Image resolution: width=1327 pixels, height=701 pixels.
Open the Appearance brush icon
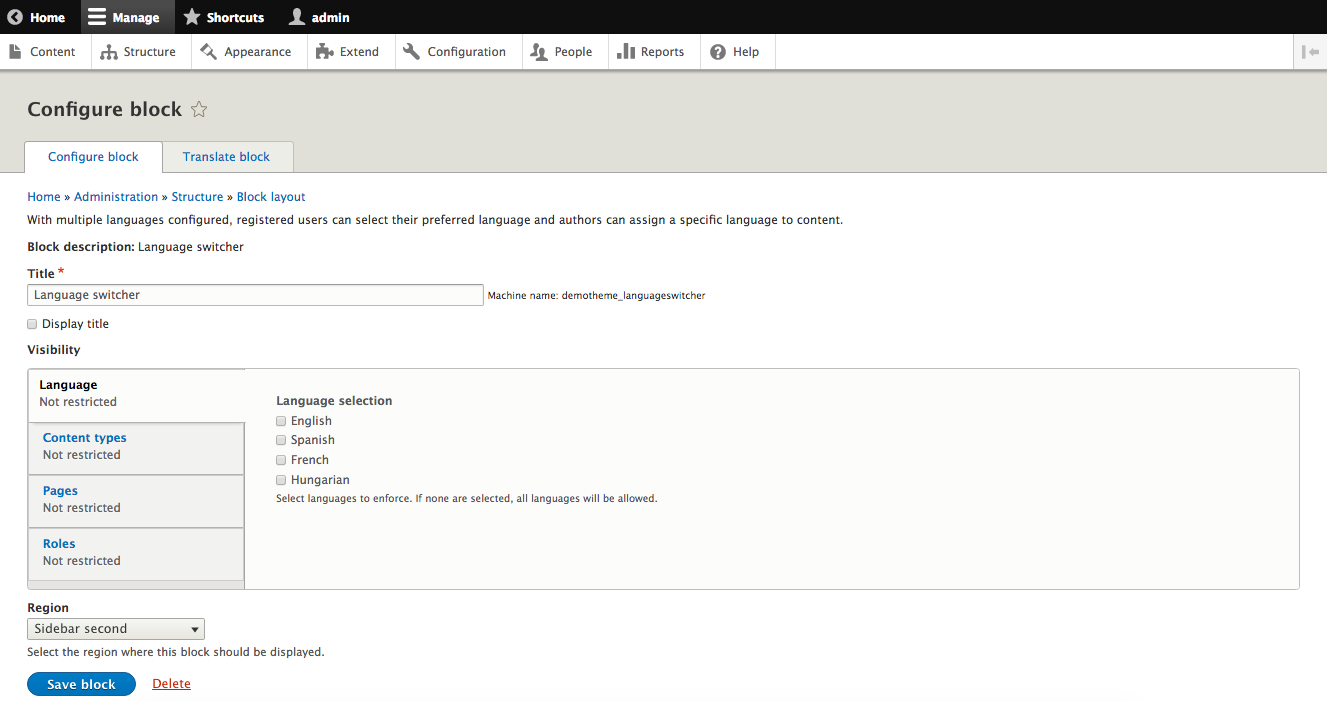209,52
